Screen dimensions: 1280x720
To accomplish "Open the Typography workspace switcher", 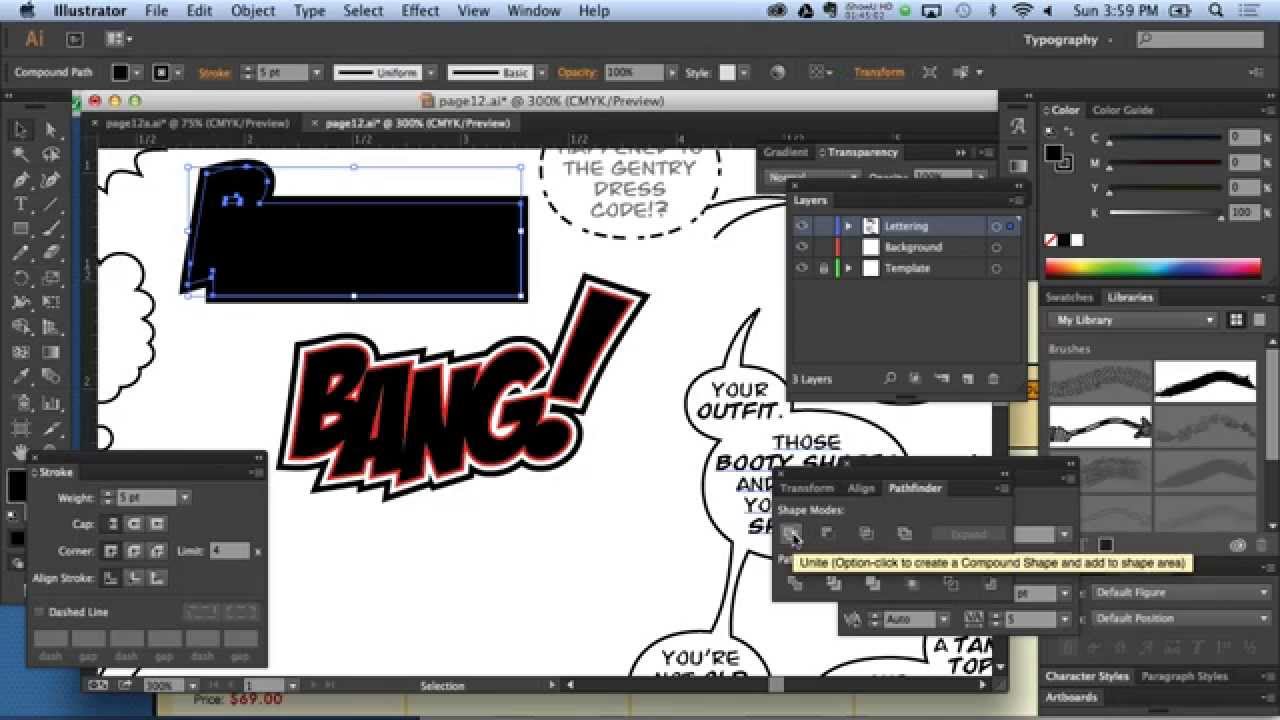I will (x=1068, y=40).
